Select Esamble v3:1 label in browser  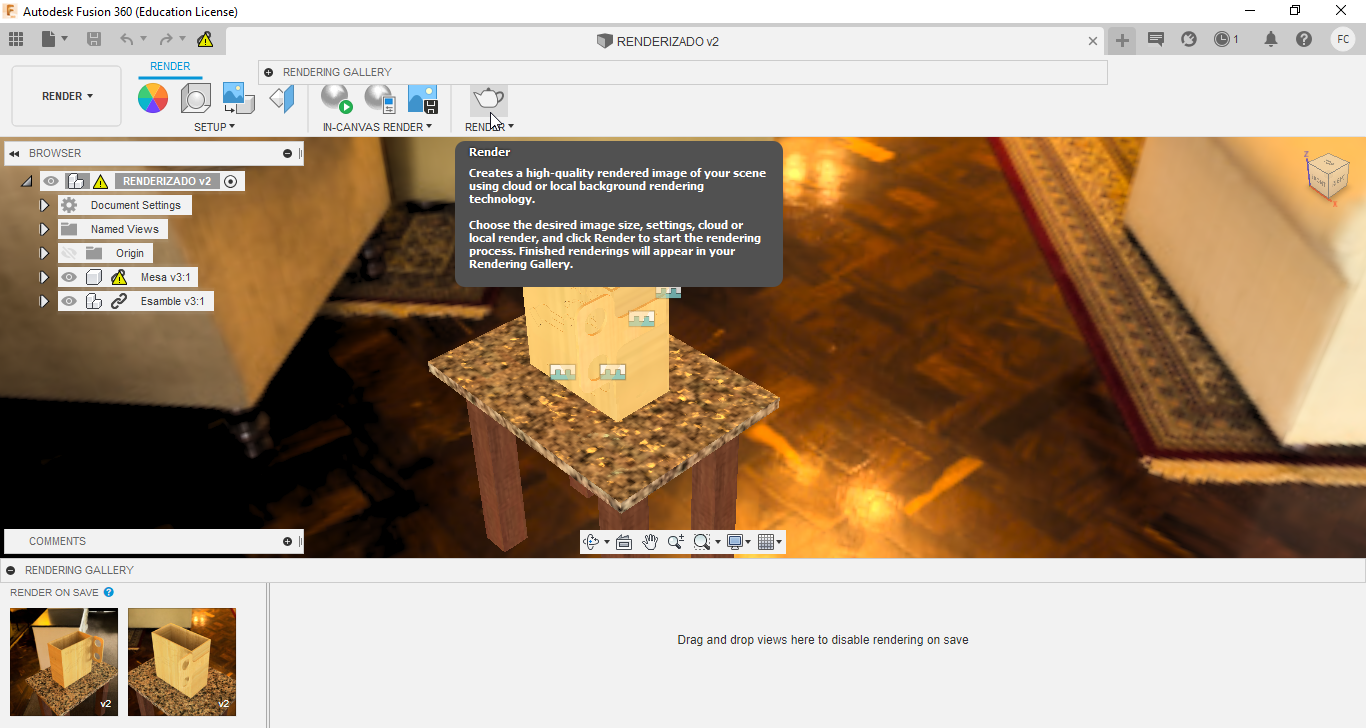(172, 301)
